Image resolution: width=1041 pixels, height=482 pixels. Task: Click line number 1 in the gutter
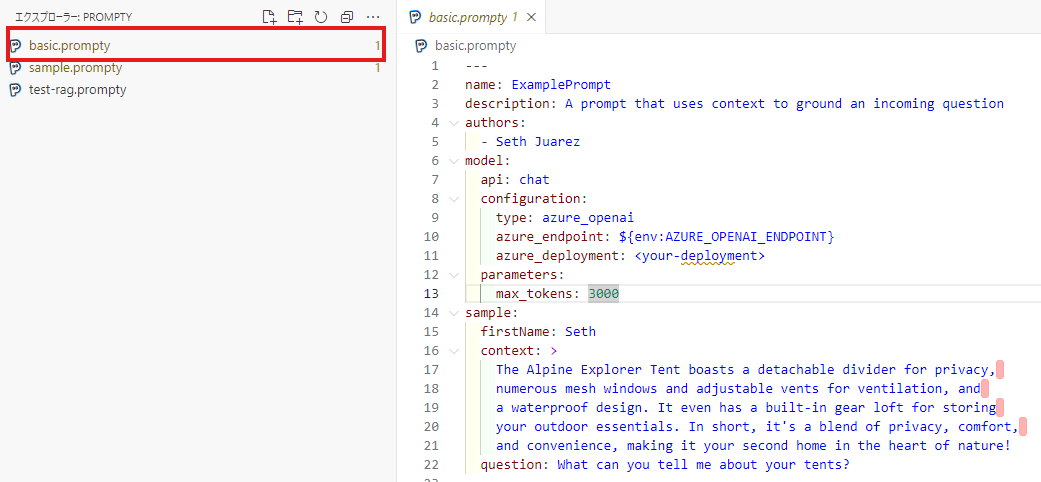coord(435,66)
